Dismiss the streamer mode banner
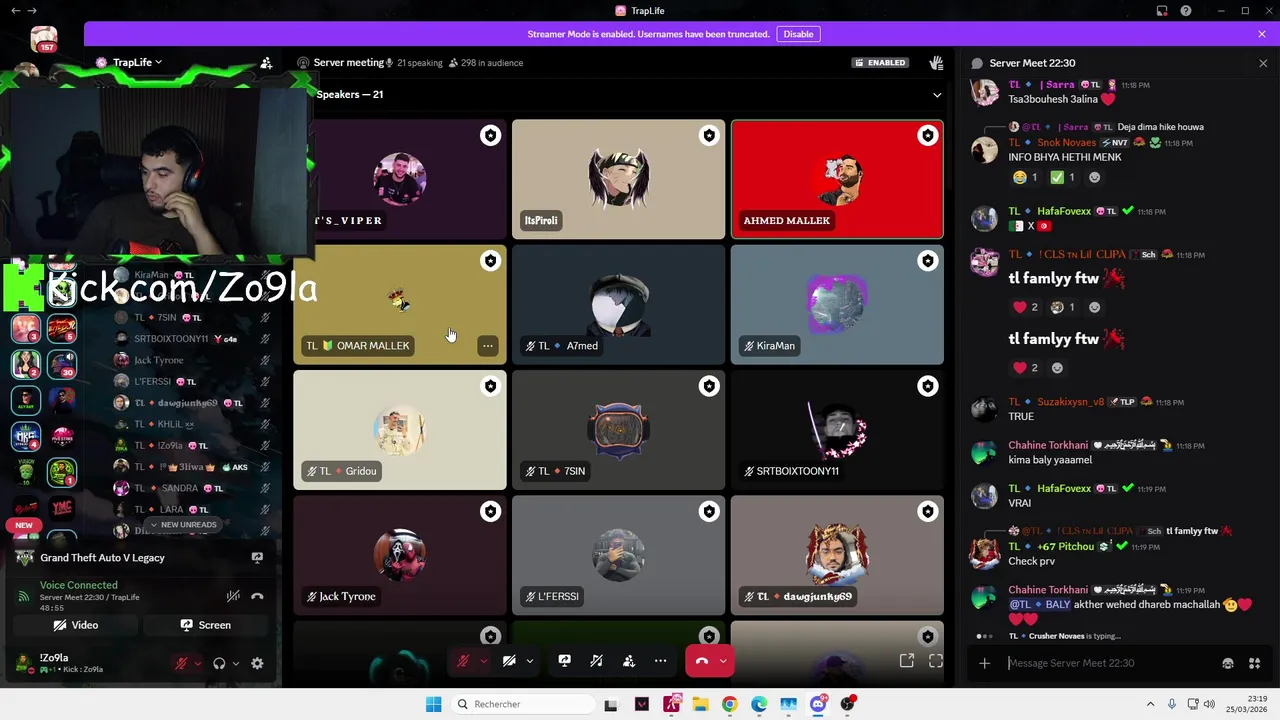Viewport: 1280px width, 720px height. pos(1262,34)
